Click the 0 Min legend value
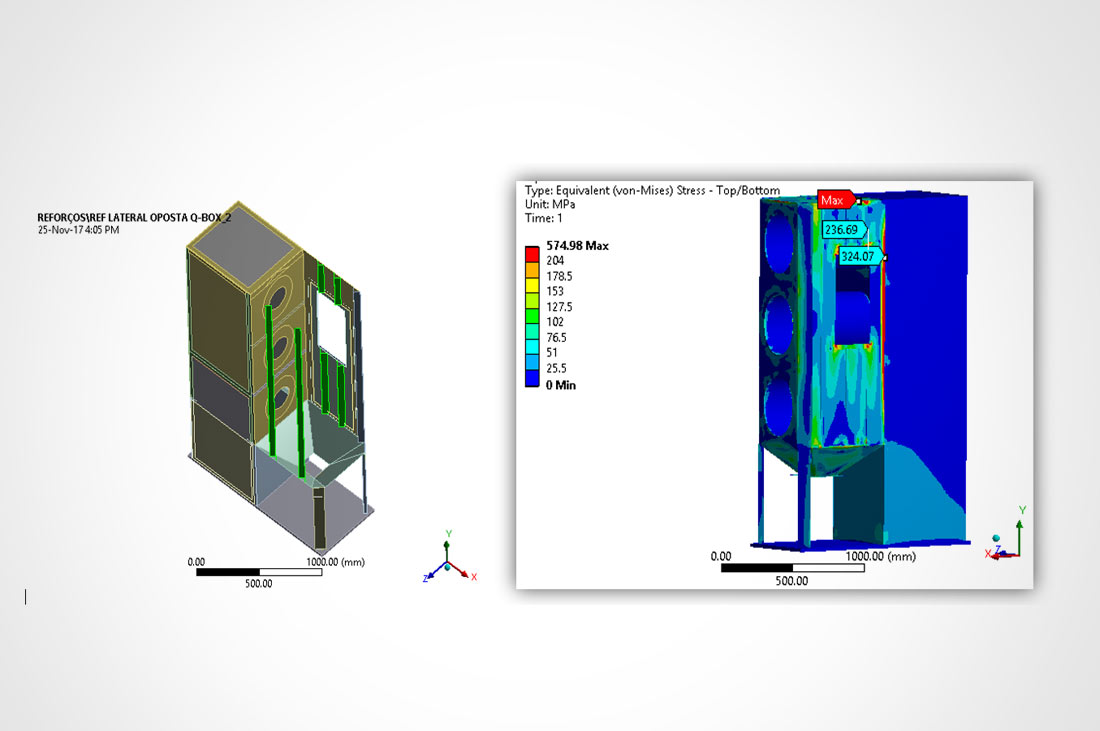Image resolution: width=1100 pixels, height=731 pixels. [x=561, y=385]
